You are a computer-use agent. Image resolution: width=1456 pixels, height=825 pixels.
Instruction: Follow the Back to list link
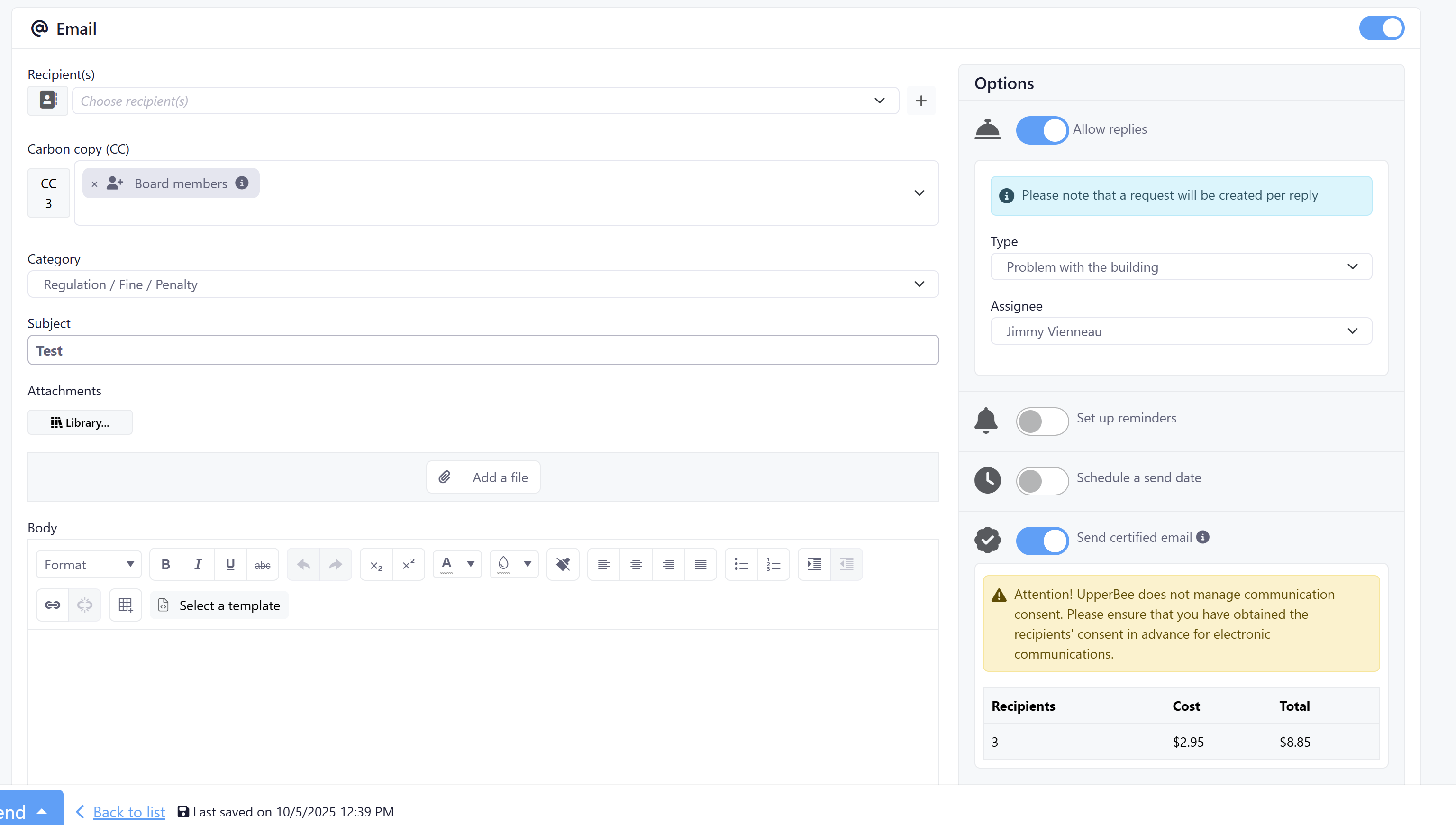pyautogui.click(x=128, y=811)
